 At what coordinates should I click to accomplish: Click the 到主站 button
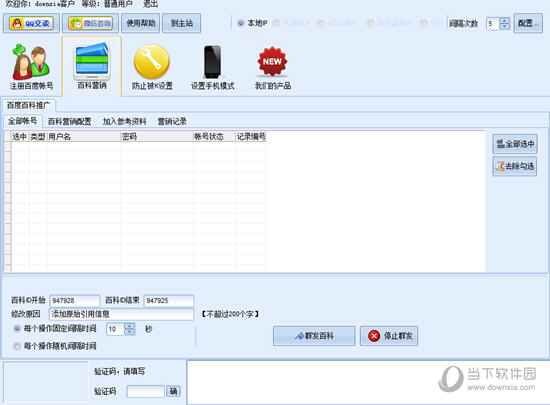(x=182, y=23)
